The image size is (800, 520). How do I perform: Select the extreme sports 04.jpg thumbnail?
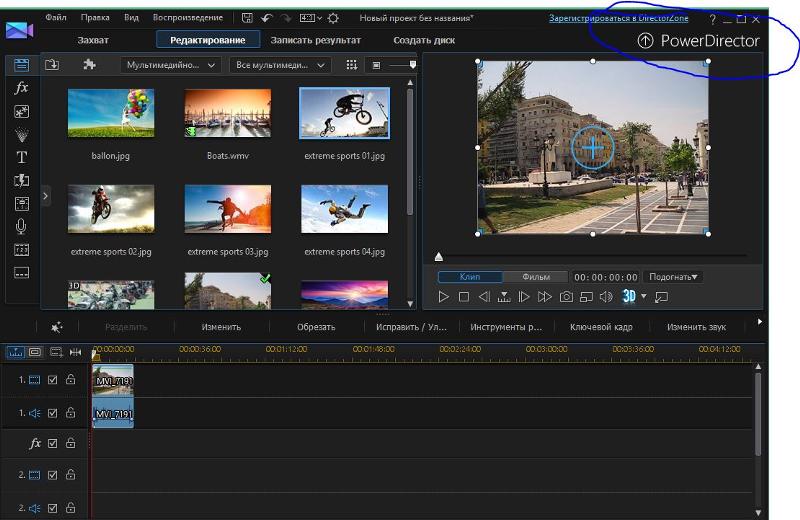coord(344,209)
